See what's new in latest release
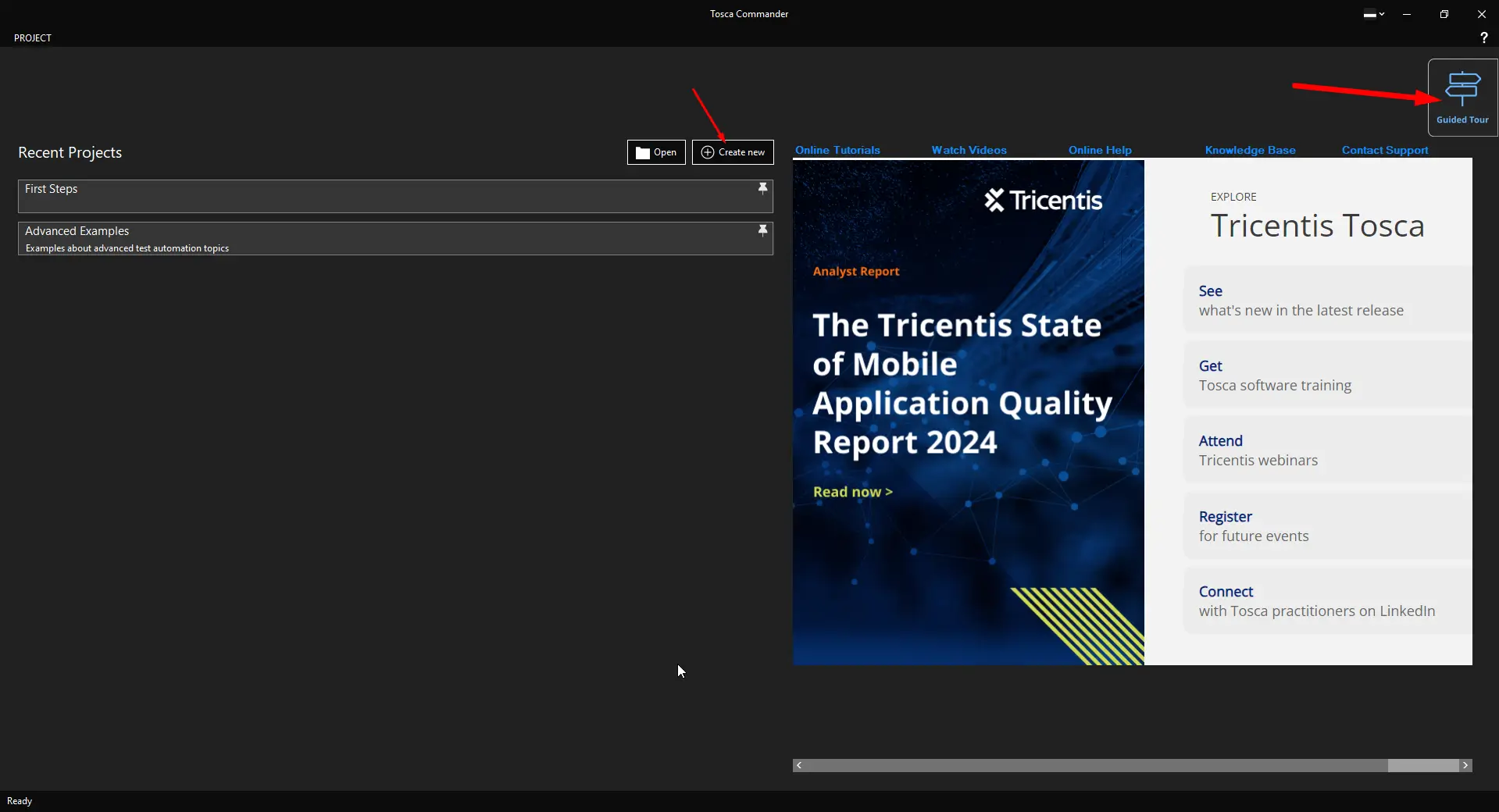The image size is (1499, 812). 1301,301
